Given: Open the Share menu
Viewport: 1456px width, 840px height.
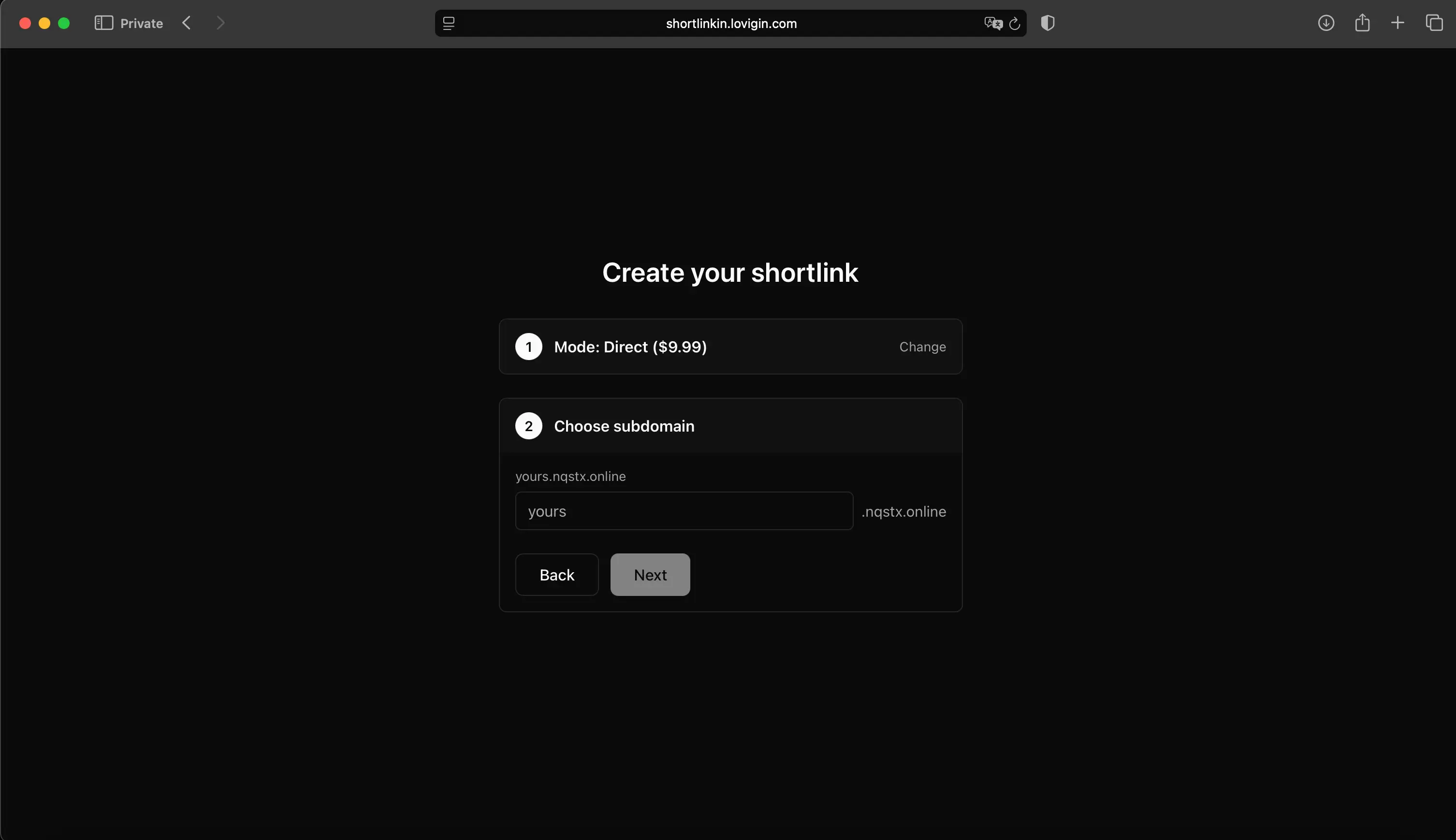Looking at the screenshot, I should click(x=1361, y=23).
